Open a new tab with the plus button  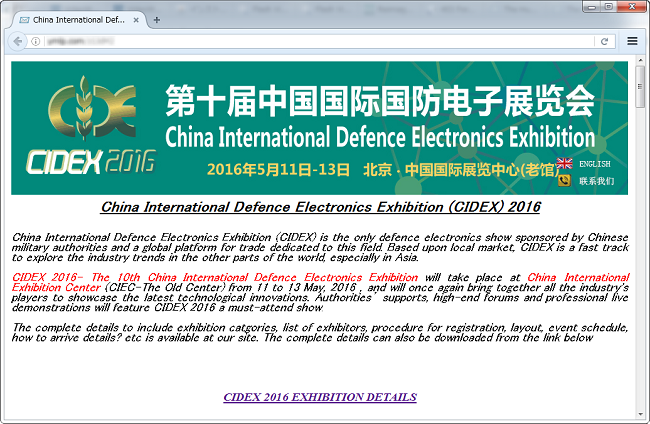point(157,19)
